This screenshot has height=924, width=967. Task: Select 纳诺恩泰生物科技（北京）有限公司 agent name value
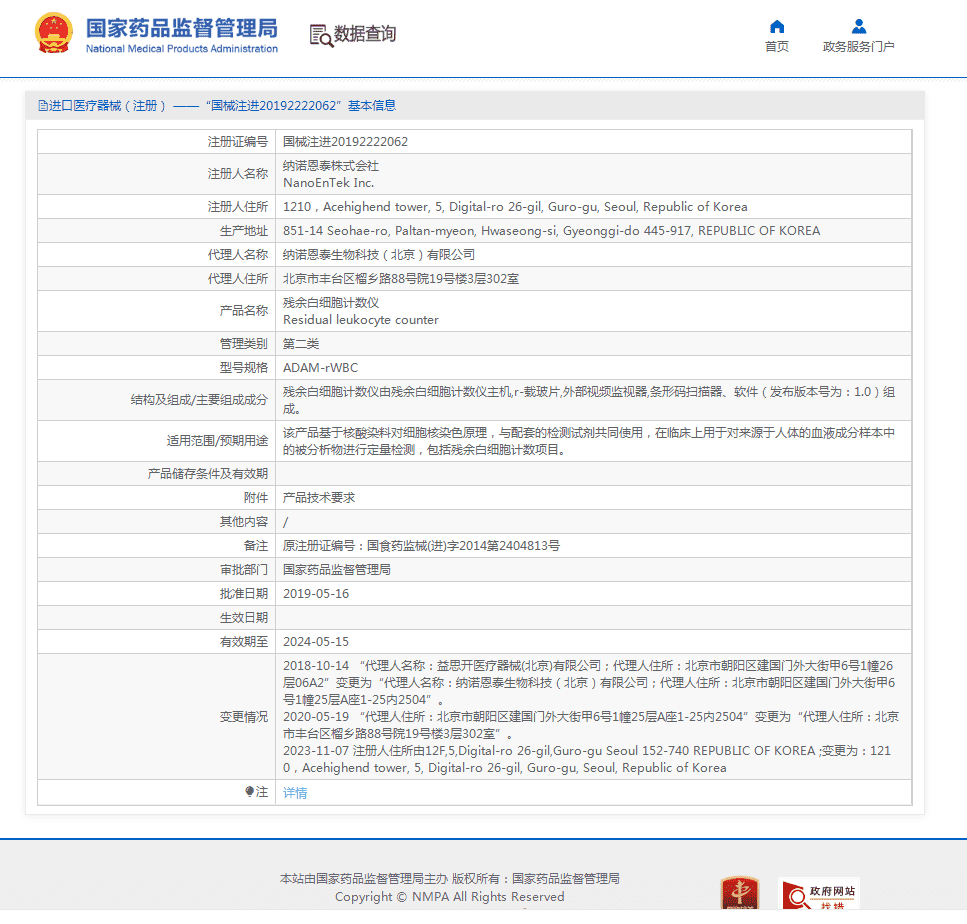click(x=379, y=255)
